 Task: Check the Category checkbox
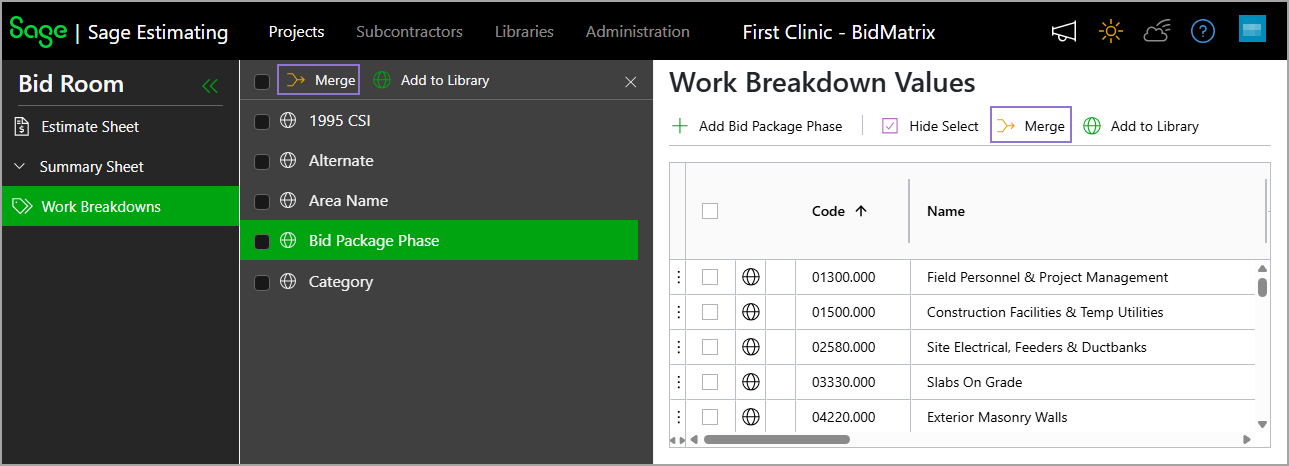[x=262, y=282]
